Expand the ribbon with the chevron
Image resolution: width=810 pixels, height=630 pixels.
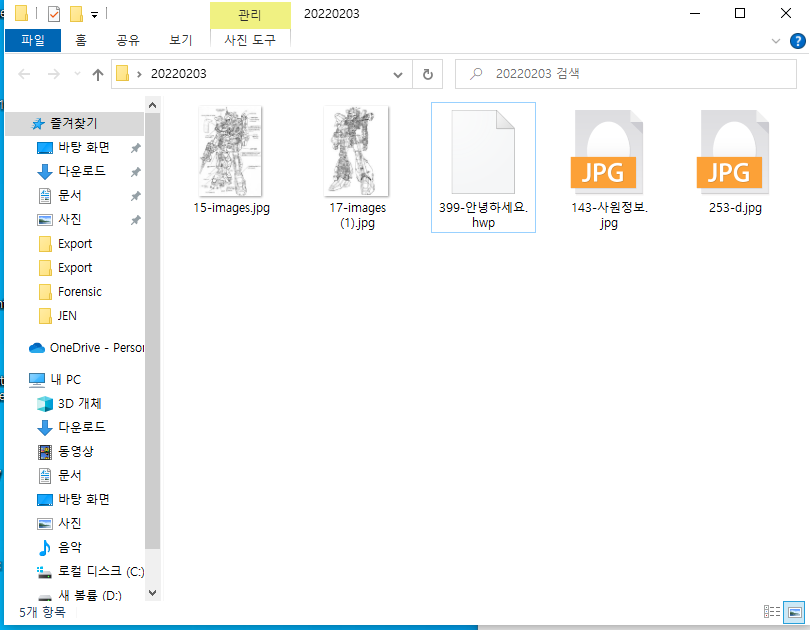(x=775, y=41)
